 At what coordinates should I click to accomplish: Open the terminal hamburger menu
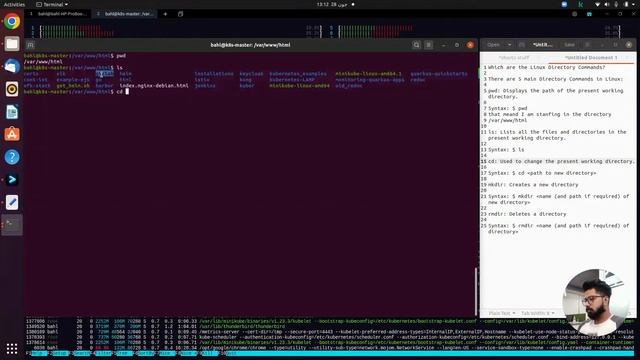(429, 45)
